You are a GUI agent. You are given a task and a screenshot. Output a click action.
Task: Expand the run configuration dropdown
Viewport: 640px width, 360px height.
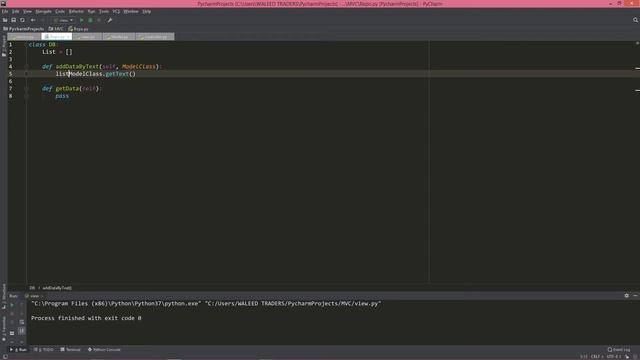coord(63,20)
